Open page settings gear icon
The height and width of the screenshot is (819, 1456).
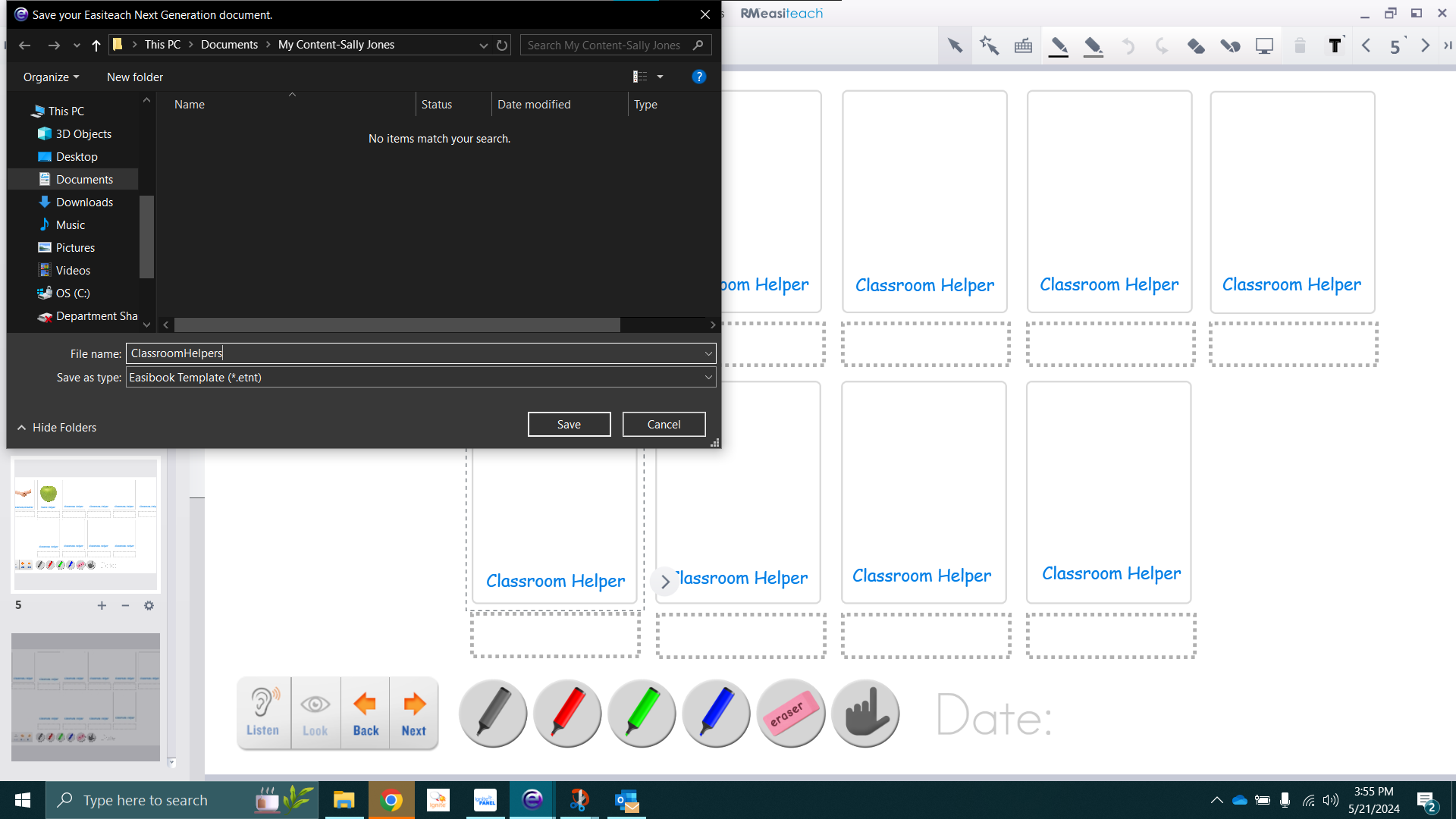coord(149,605)
